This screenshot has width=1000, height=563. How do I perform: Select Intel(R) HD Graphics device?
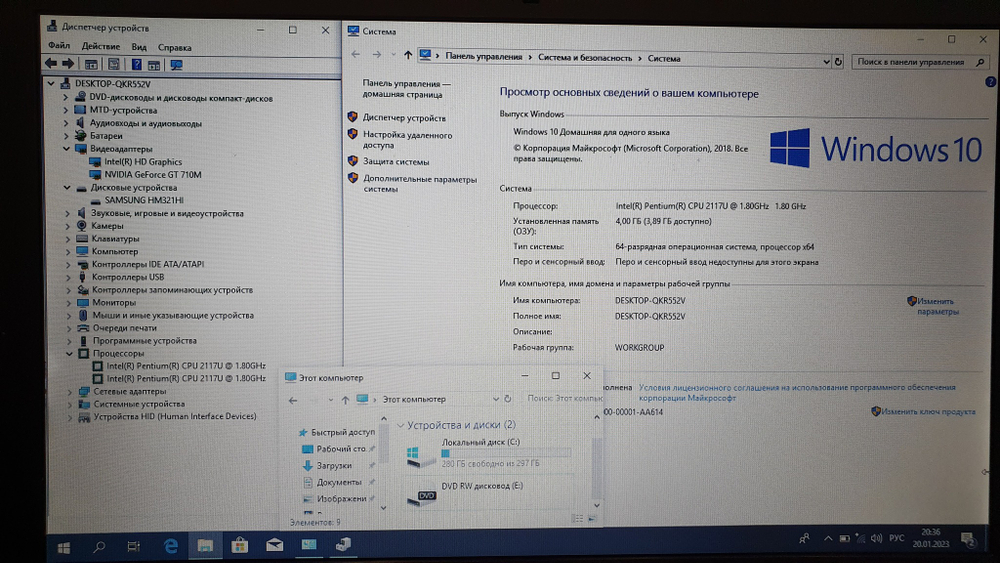(x=143, y=162)
